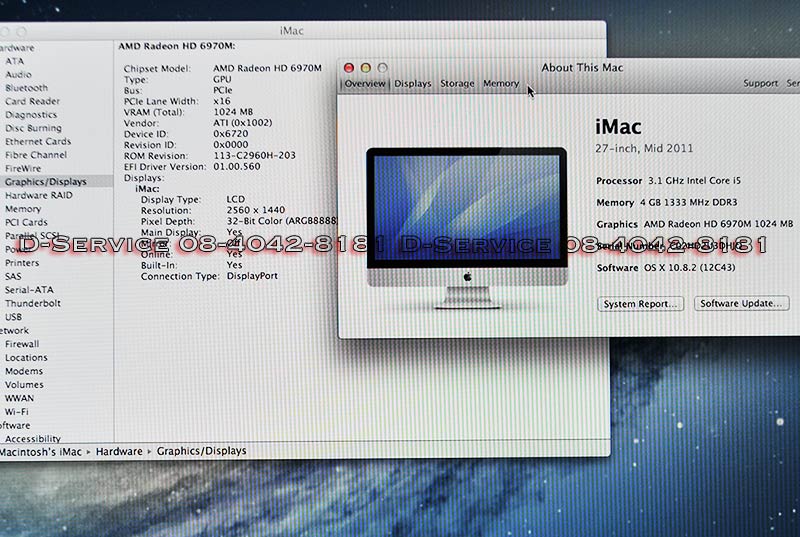
Task: Select ATA in the hardware sidebar
Action: pos(14,61)
